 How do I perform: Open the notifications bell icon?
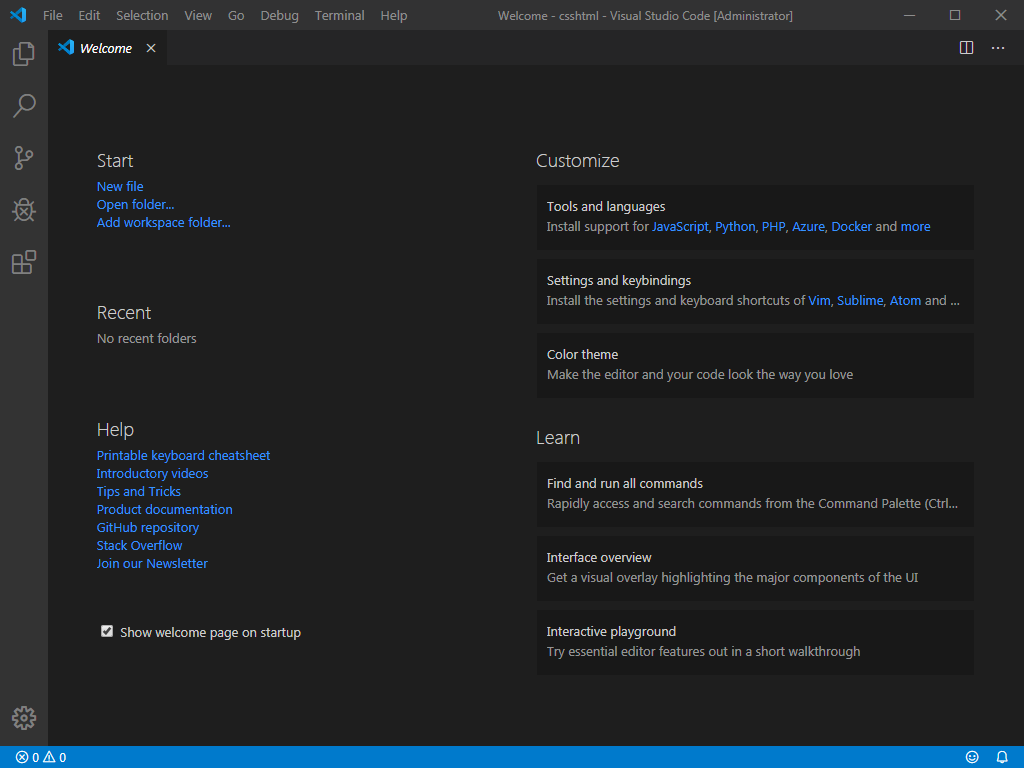(1002, 758)
